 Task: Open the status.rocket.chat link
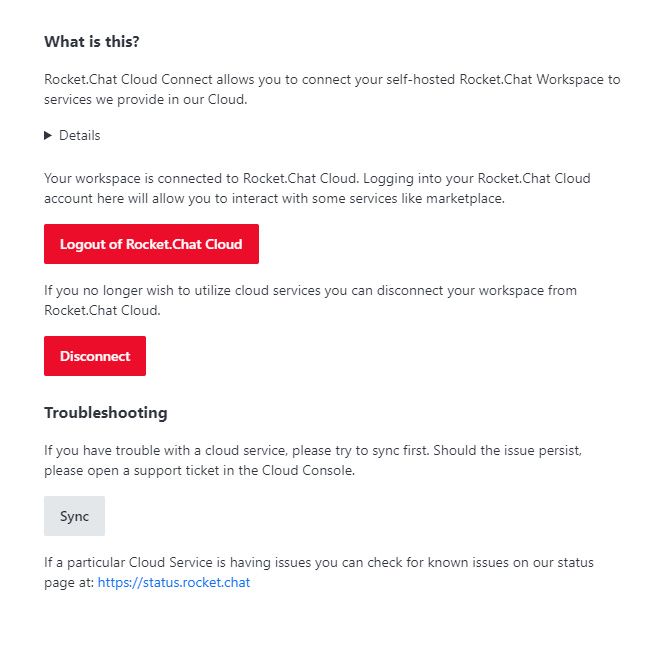pyautogui.click(x=174, y=582)
